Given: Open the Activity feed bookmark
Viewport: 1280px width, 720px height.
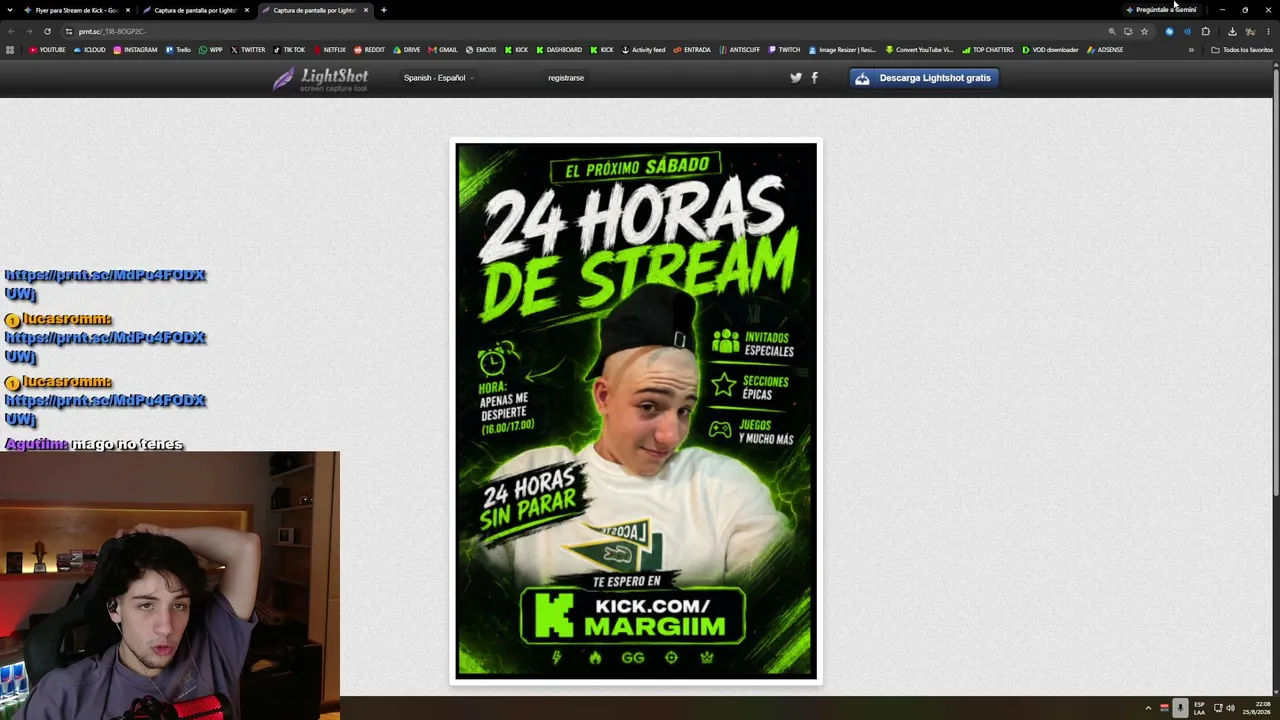Looking at the screenshot, I should click(x=643, y=50).
